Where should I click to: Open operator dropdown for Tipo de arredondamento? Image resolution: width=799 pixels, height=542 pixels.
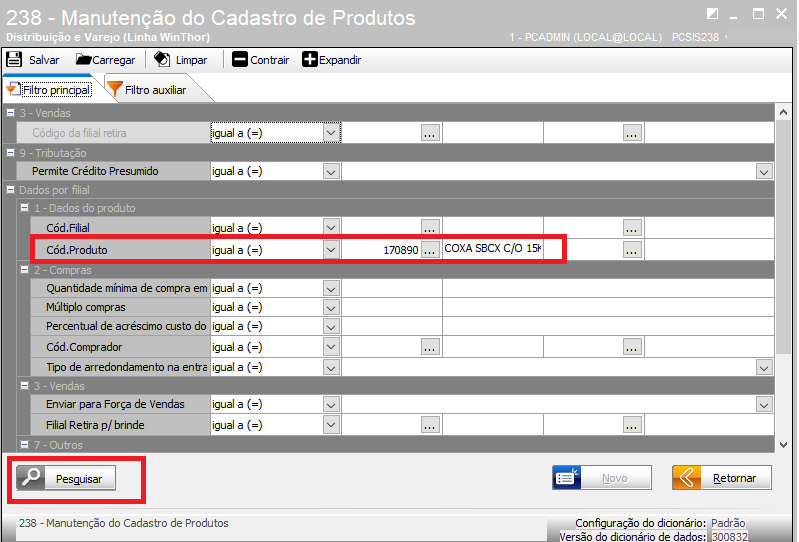click(331, 367)
